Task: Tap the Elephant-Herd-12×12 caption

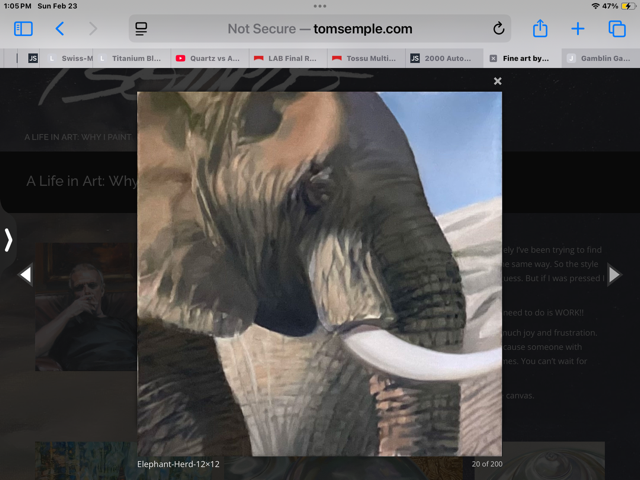Action: [178, 464]
